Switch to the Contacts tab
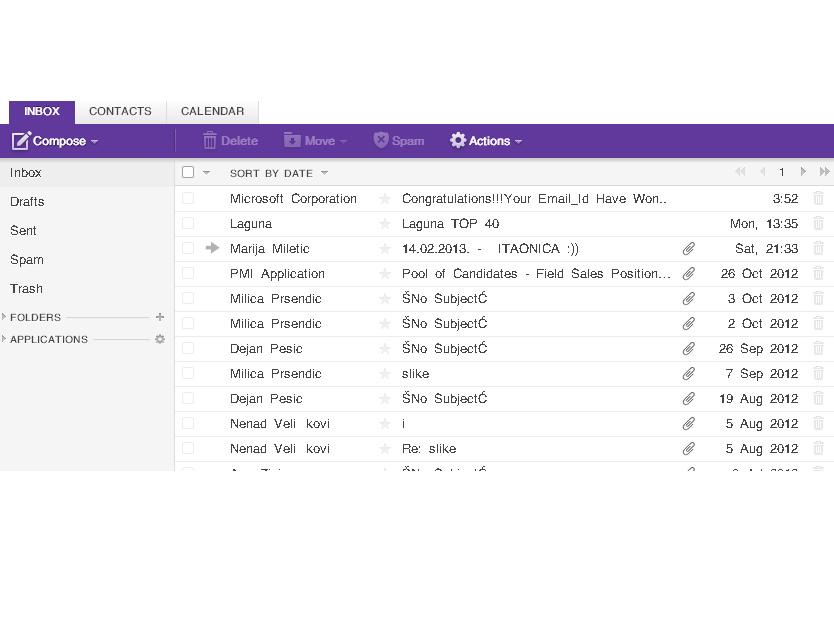The height and width of the screenshot is (635, 834). (120, 112)
